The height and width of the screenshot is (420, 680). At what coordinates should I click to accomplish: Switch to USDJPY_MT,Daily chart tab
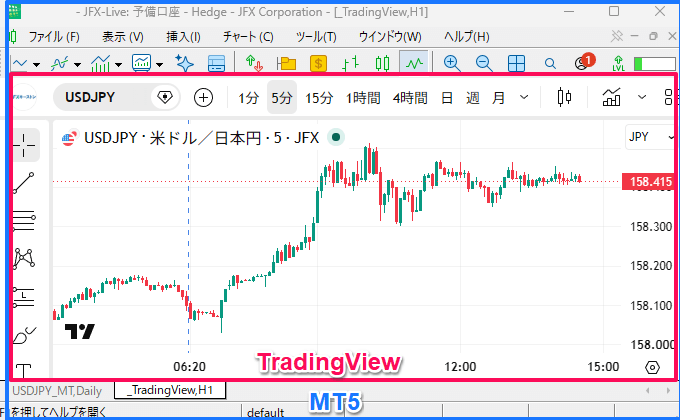[x=57, y=391]
